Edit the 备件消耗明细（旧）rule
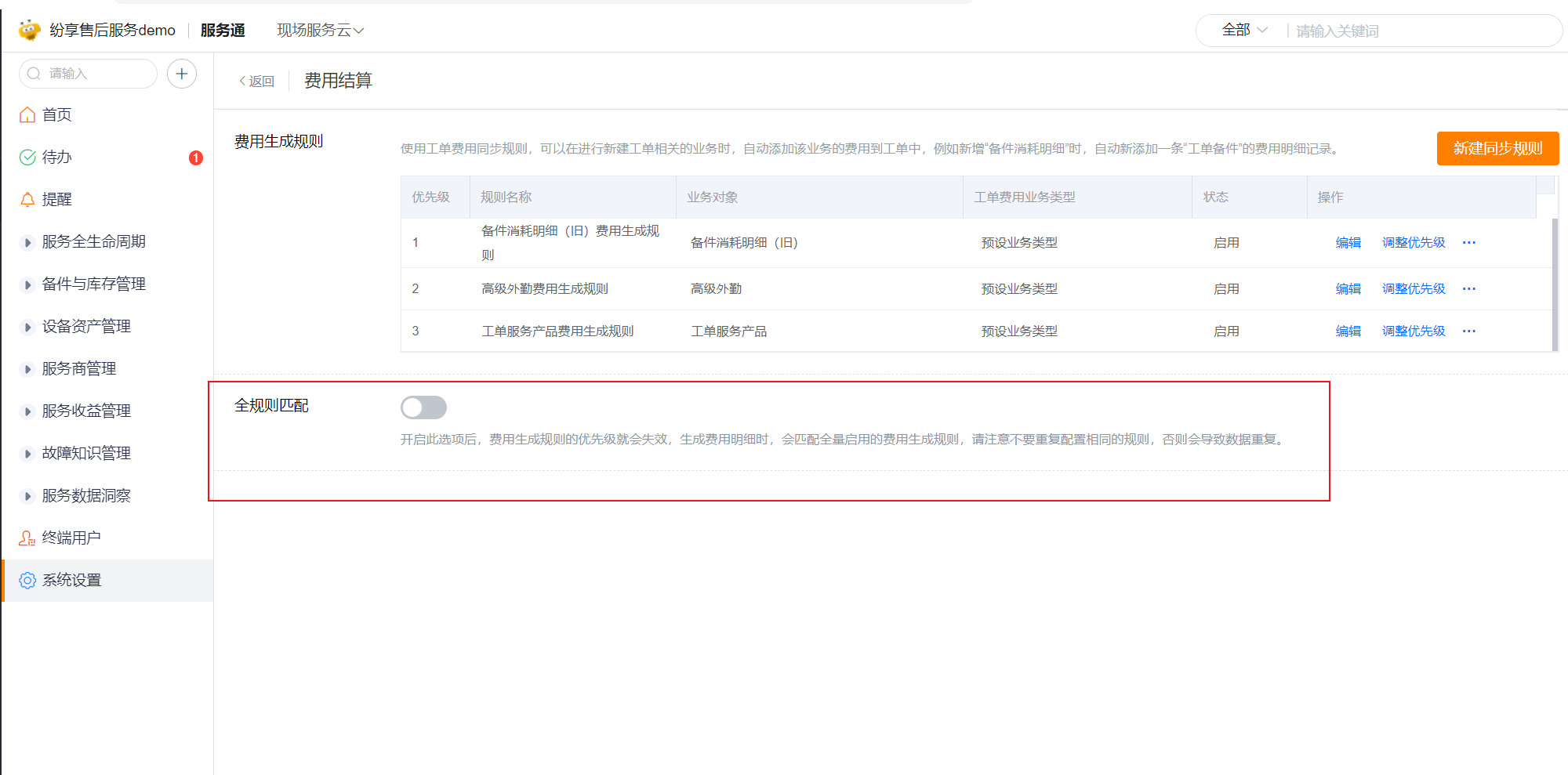Screen dimensions: 1568x775 pos(1348,242)
